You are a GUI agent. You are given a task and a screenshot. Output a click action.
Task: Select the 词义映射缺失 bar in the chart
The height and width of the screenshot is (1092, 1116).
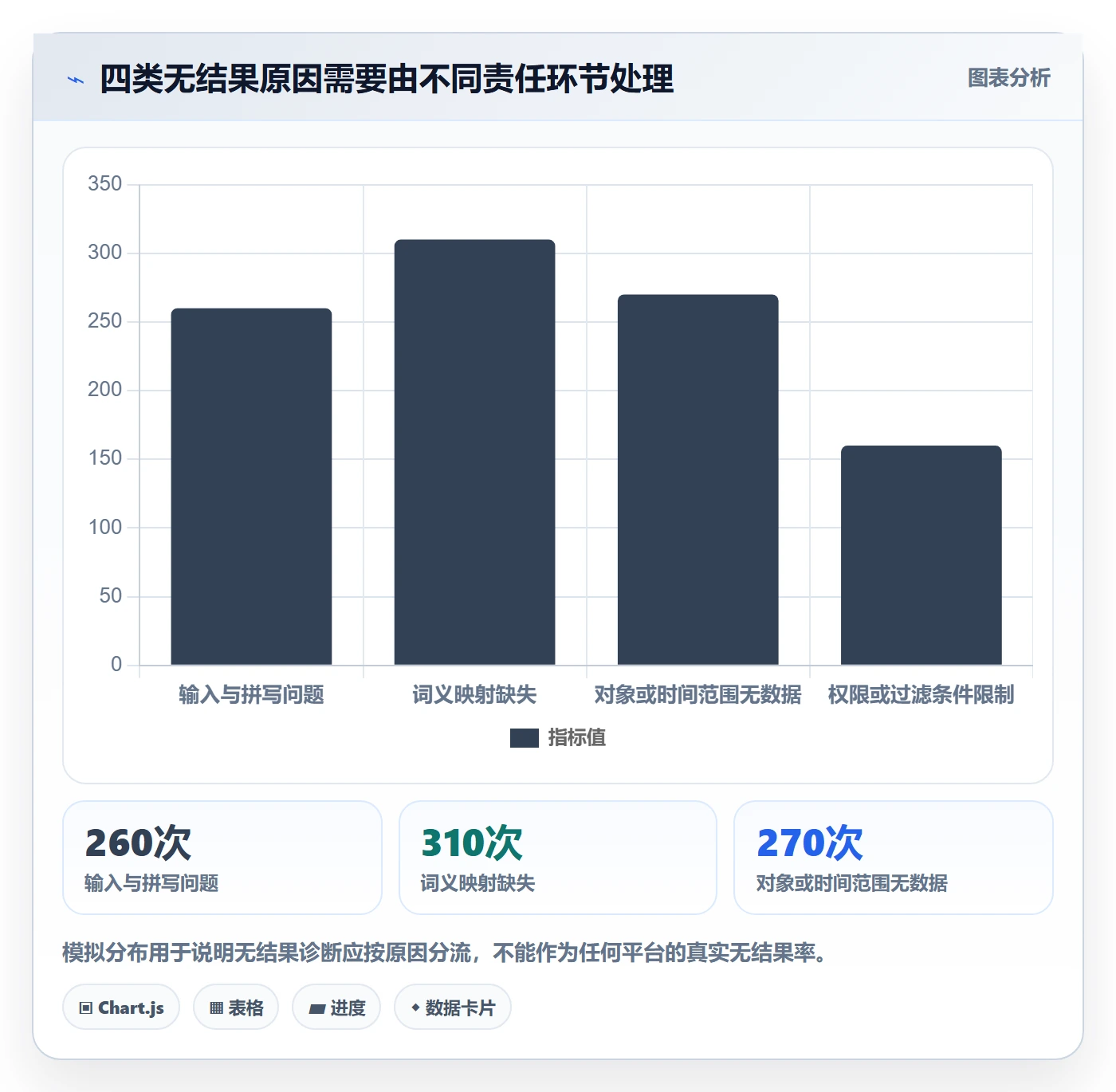coord(474,452)
